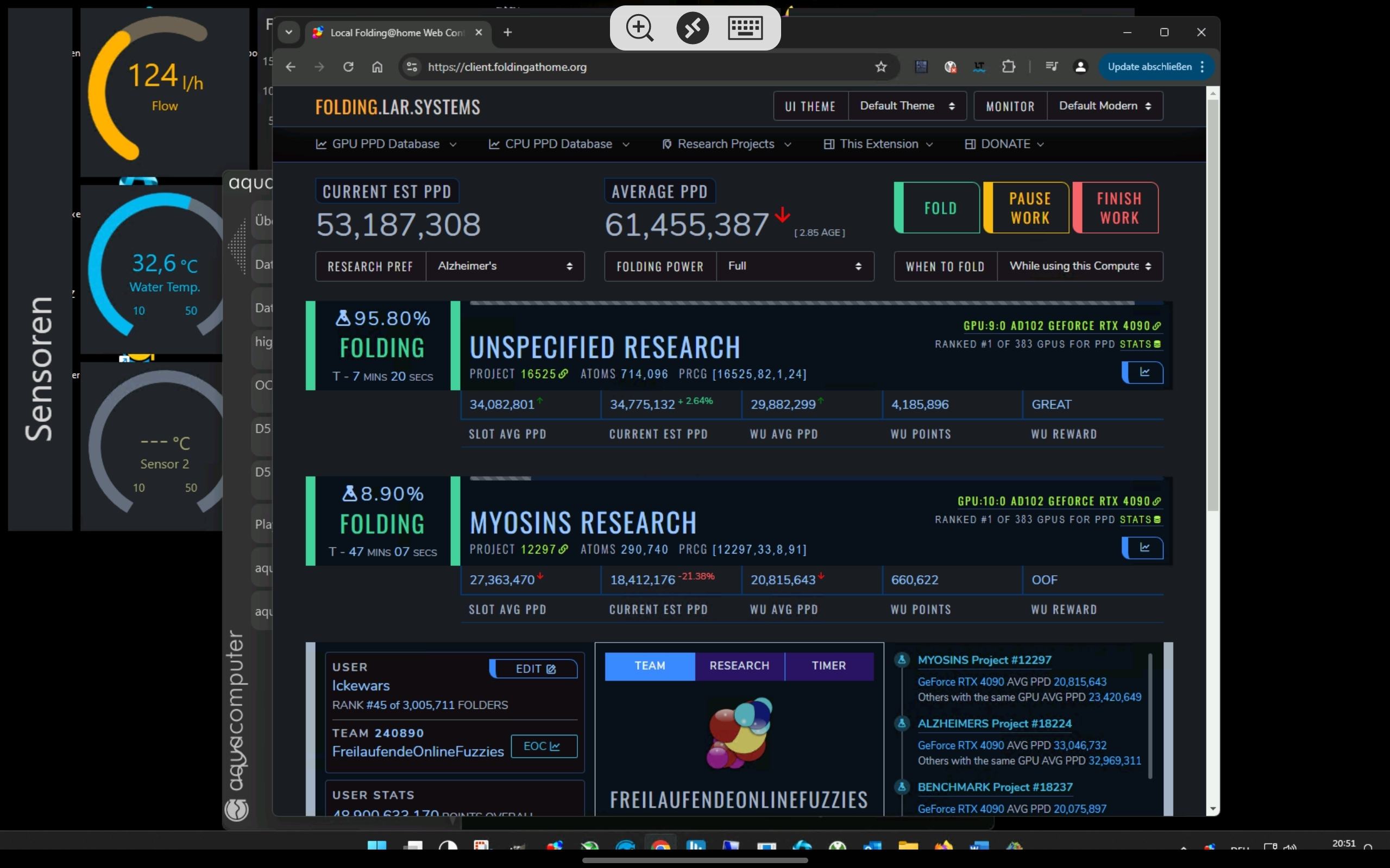
Task: Bookmark this page with the star icon
Action: (881, 67)
